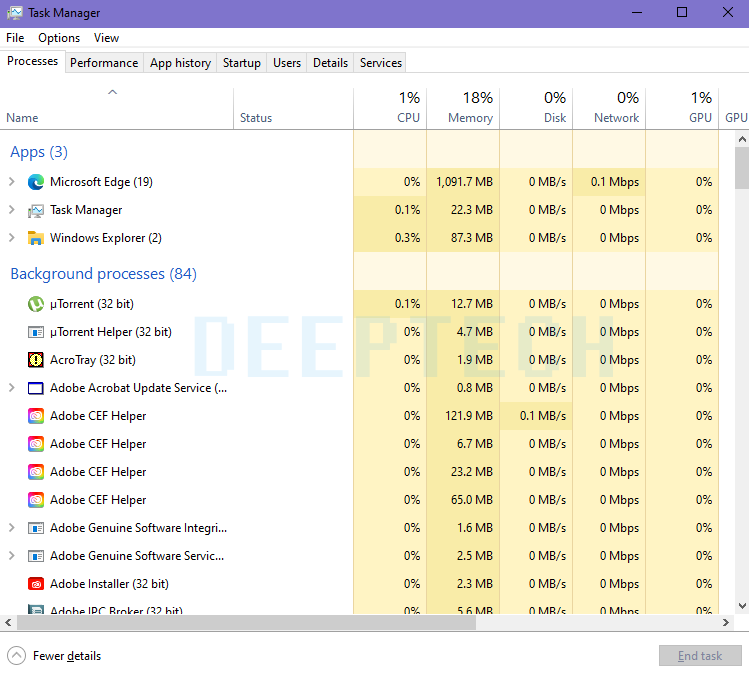
Task: Click icon of Adobe CEF Helper using 23.2 MB
Action: [36, 472]
